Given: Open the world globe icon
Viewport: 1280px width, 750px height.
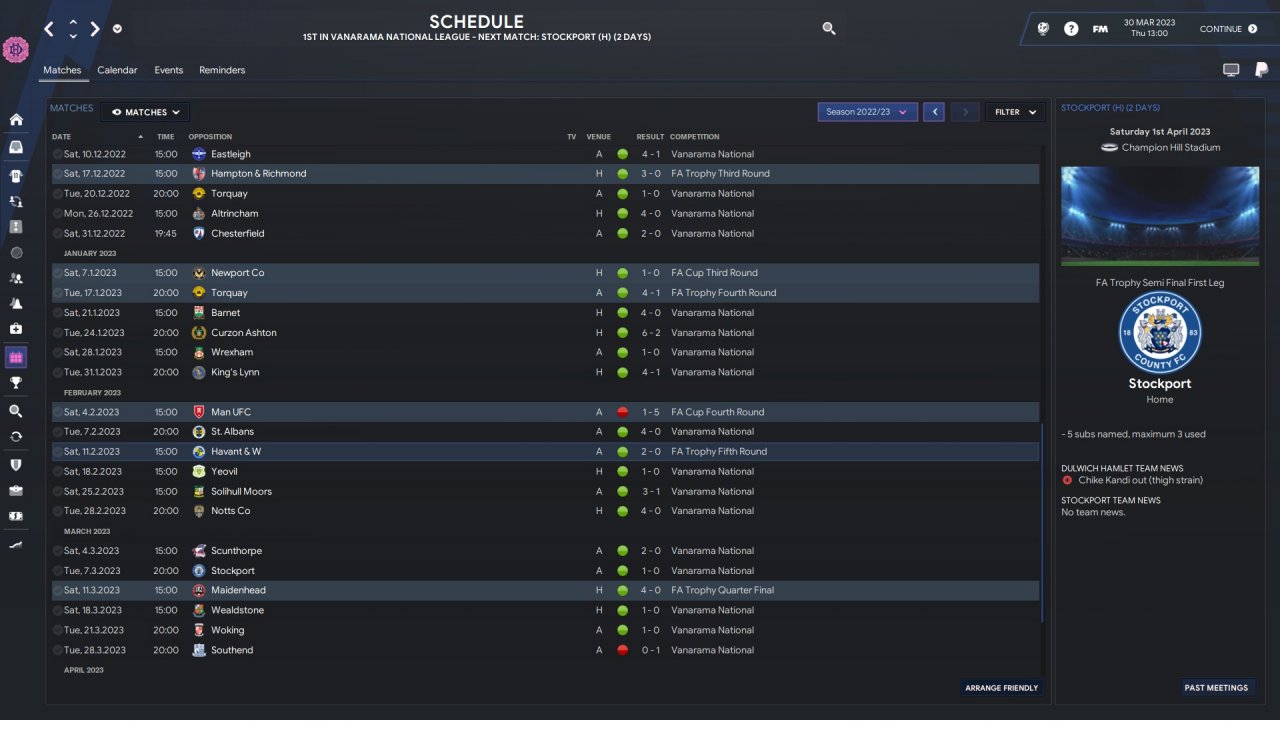Looking at the screenshot, I should click(1044, 29).
